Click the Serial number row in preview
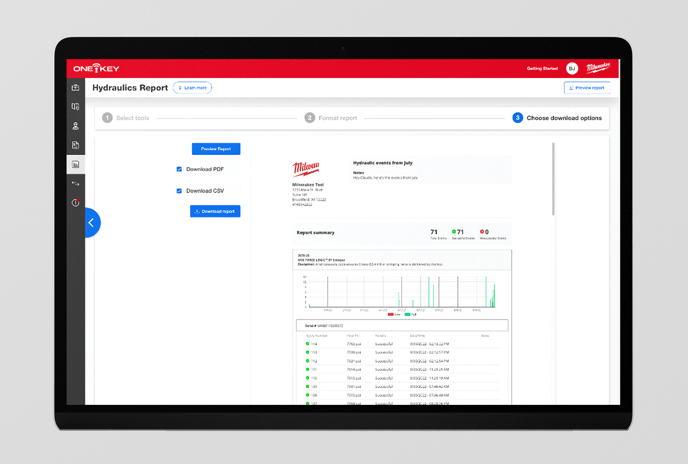The width and height of the screenshot is (688, 464). point(402,325)
